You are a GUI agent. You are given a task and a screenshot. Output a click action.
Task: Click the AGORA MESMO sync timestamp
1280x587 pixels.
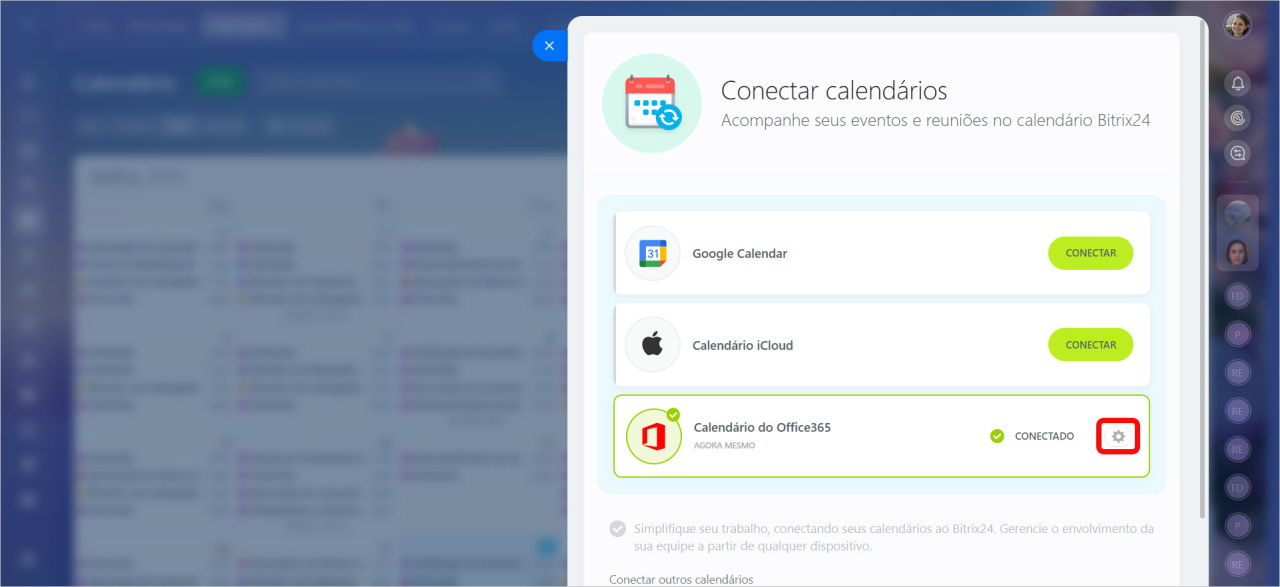pos(725,446)
